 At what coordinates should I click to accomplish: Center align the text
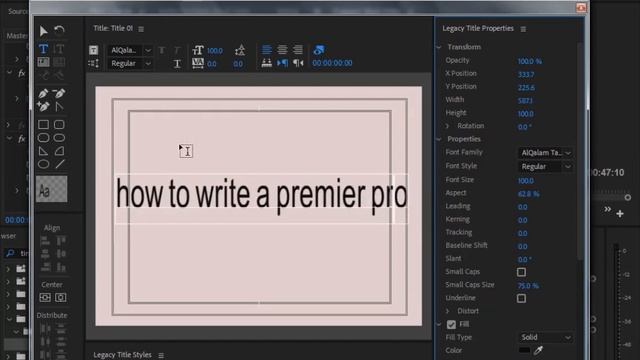tap(282, 50)
